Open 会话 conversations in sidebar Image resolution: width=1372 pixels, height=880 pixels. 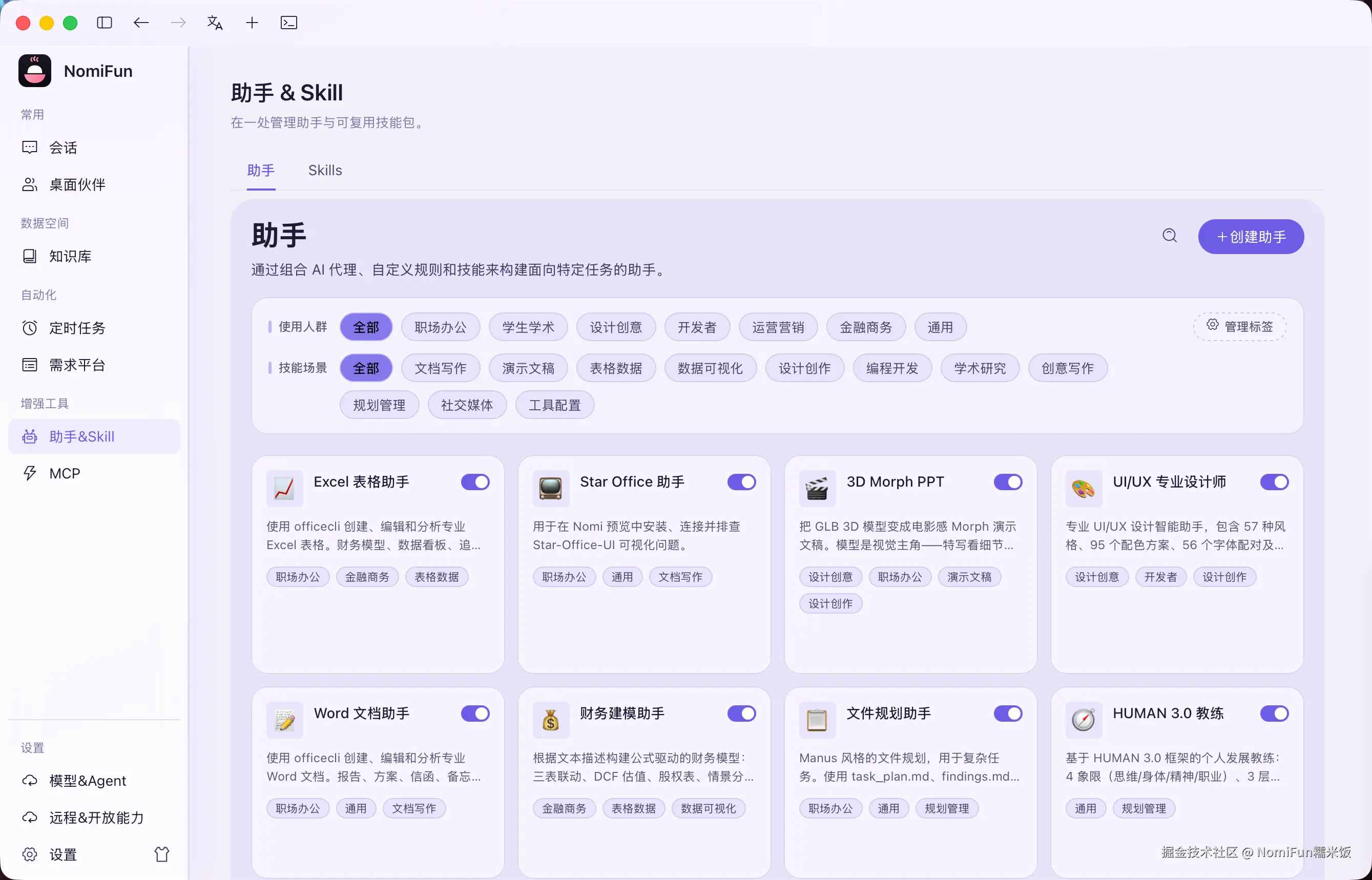pos(94,148)
